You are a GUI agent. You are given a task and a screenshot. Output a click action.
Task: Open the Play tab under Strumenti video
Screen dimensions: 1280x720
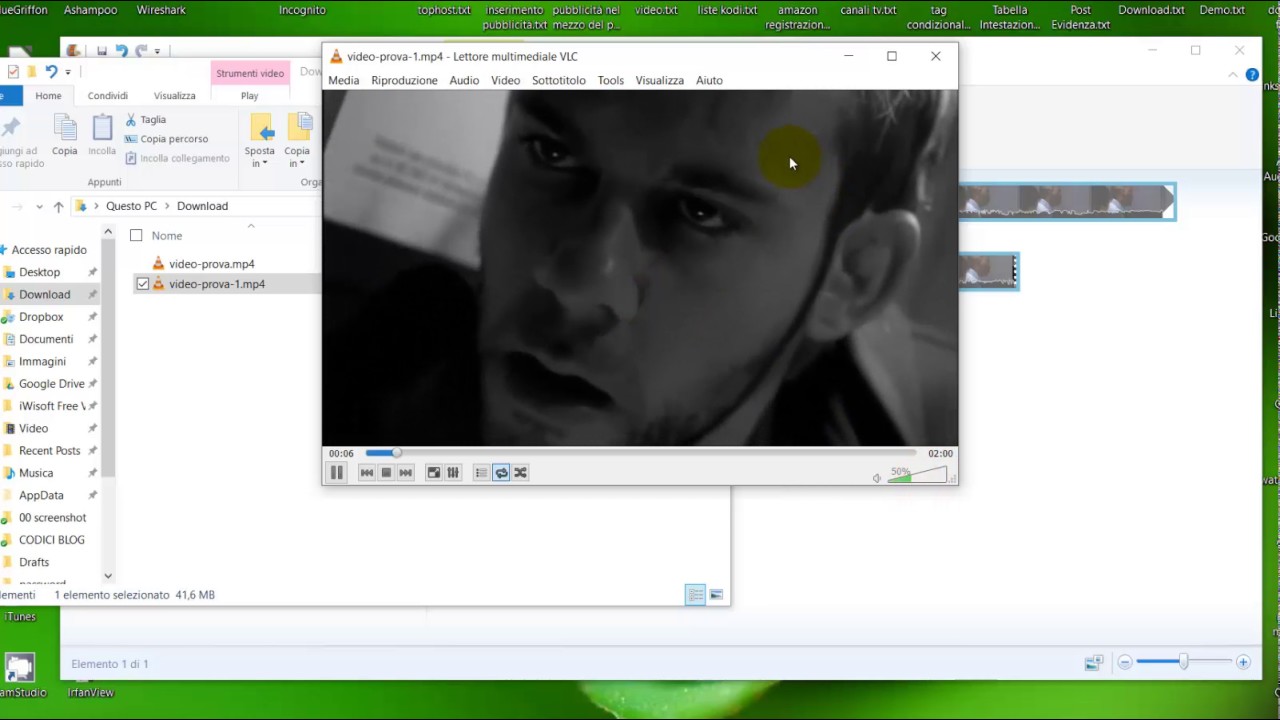point(249,96)
